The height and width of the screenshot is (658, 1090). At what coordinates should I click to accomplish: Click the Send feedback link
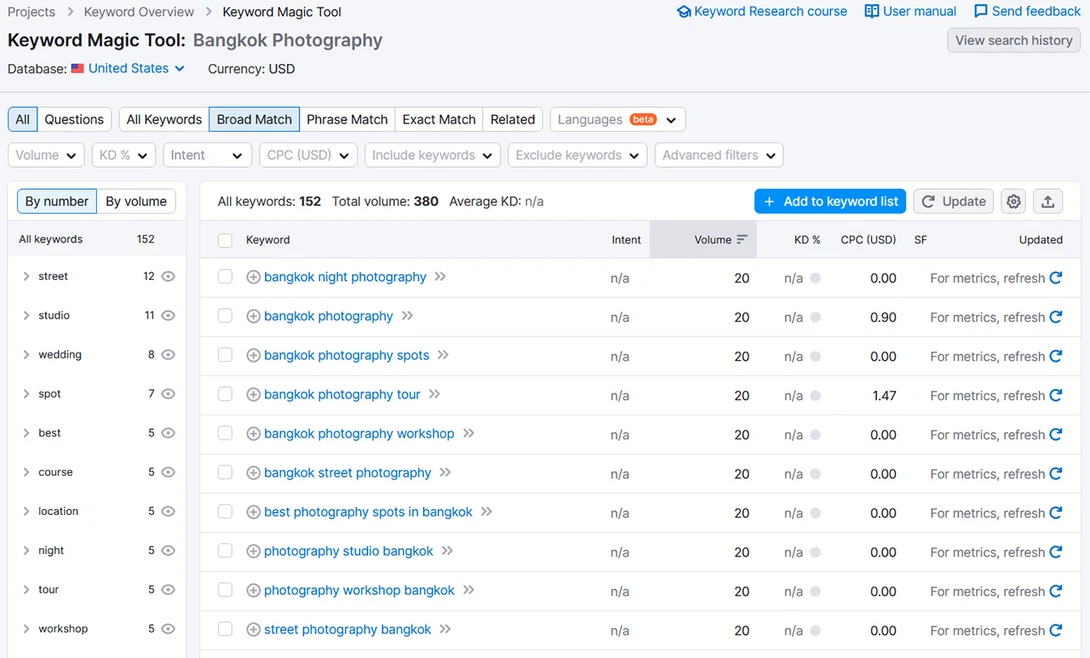click(x=1027, y=11)
